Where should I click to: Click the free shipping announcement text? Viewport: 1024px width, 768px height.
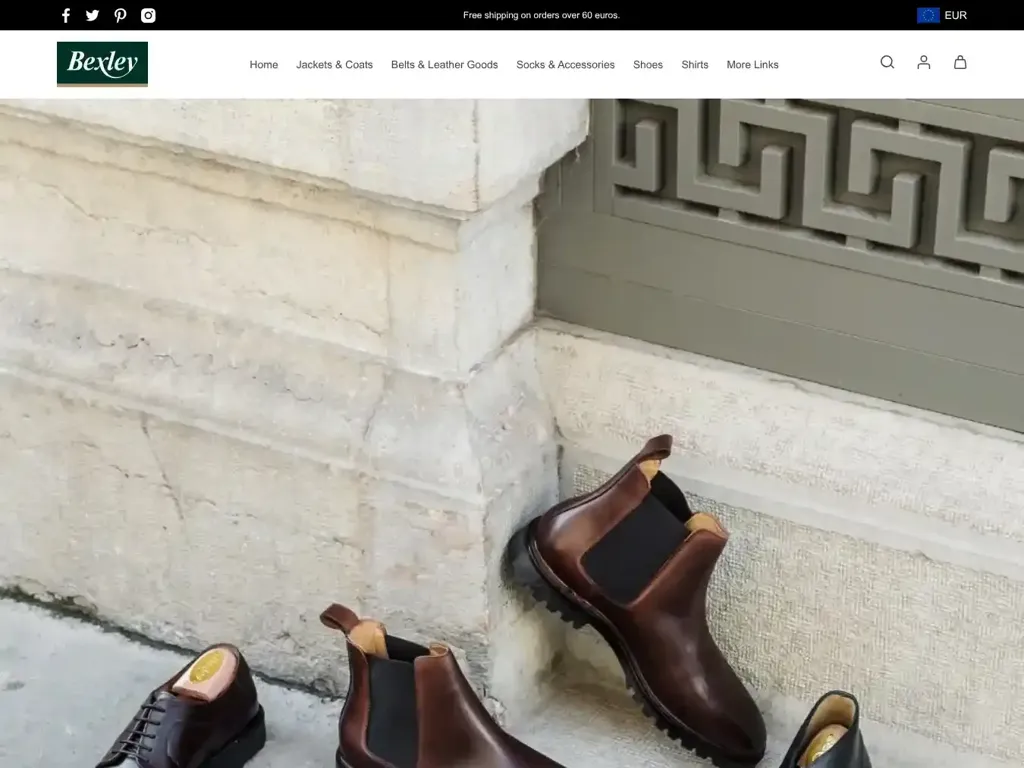pos(541,15)
